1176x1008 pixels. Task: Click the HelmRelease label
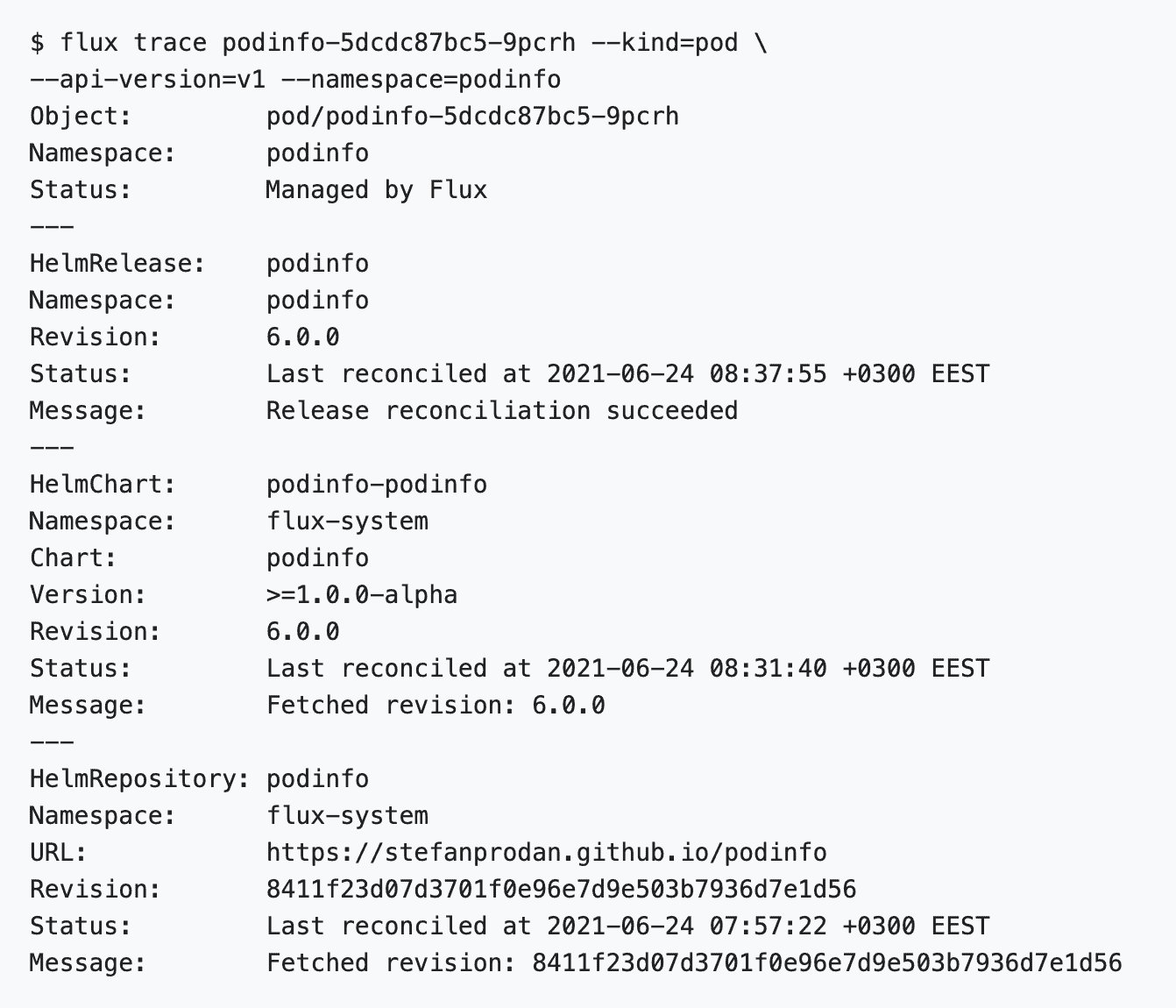[117, 264]
